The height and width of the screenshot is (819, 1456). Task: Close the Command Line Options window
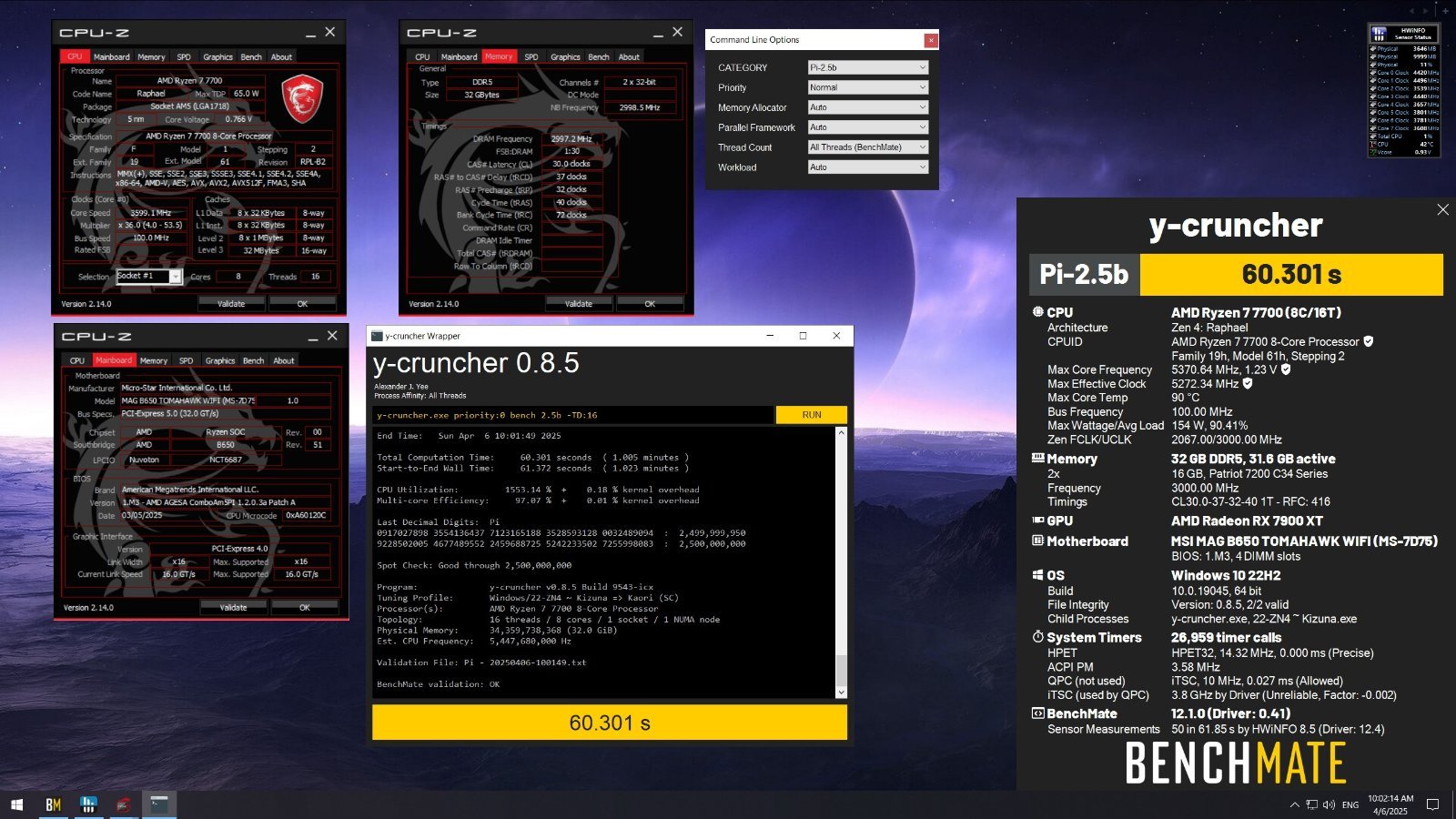click(930, 40)
